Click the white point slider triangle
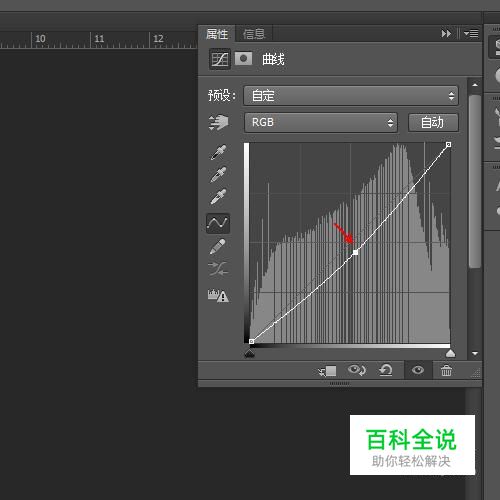The height and width of the screenshot is (500, 500). (450, 353)
